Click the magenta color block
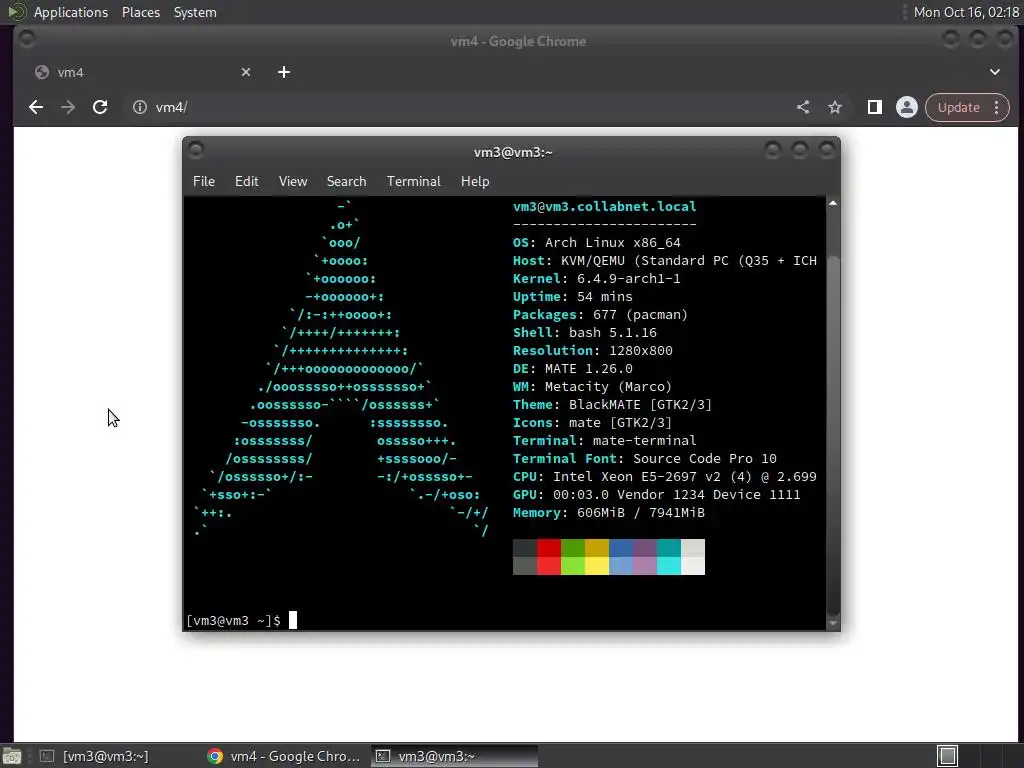The height and width of the screenshot is (768, 1024). click(x=645, y=557)
